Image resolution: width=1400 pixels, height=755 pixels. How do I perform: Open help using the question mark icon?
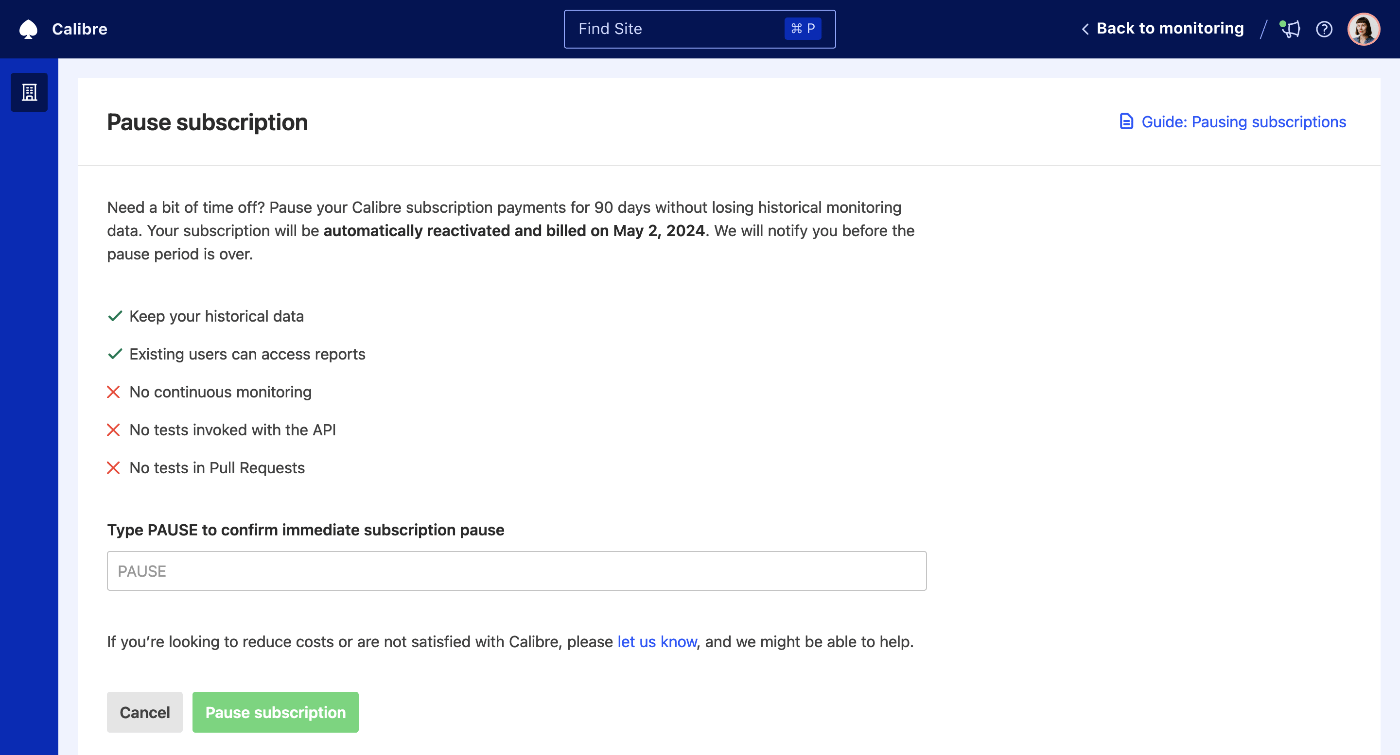[1324, 29]
